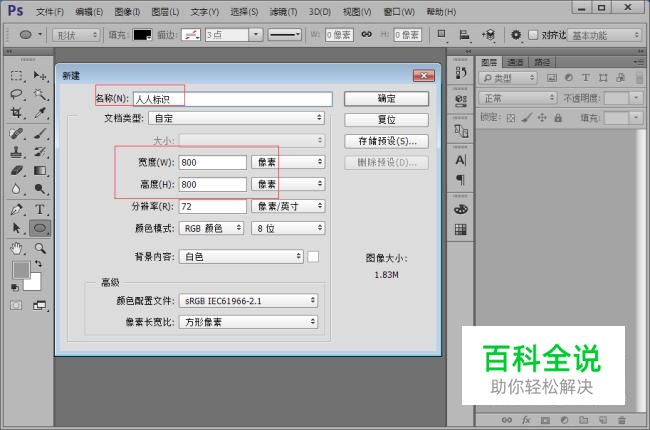The width and height of the screenshot is (650, 430).
Task: Select the Healing Brush tool
Action: pos(16,134)
